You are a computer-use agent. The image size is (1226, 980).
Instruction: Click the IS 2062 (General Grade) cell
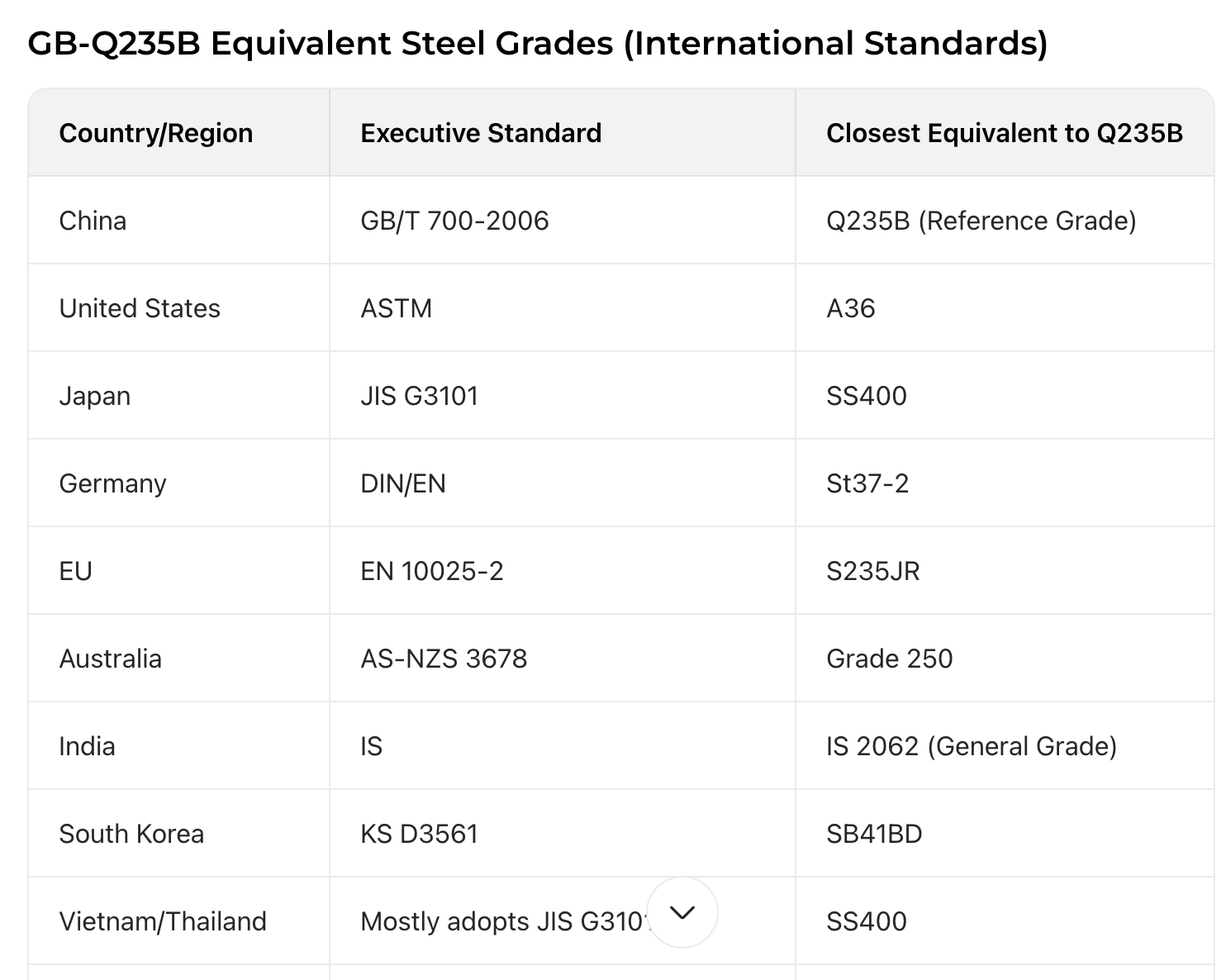coord(971,746)
